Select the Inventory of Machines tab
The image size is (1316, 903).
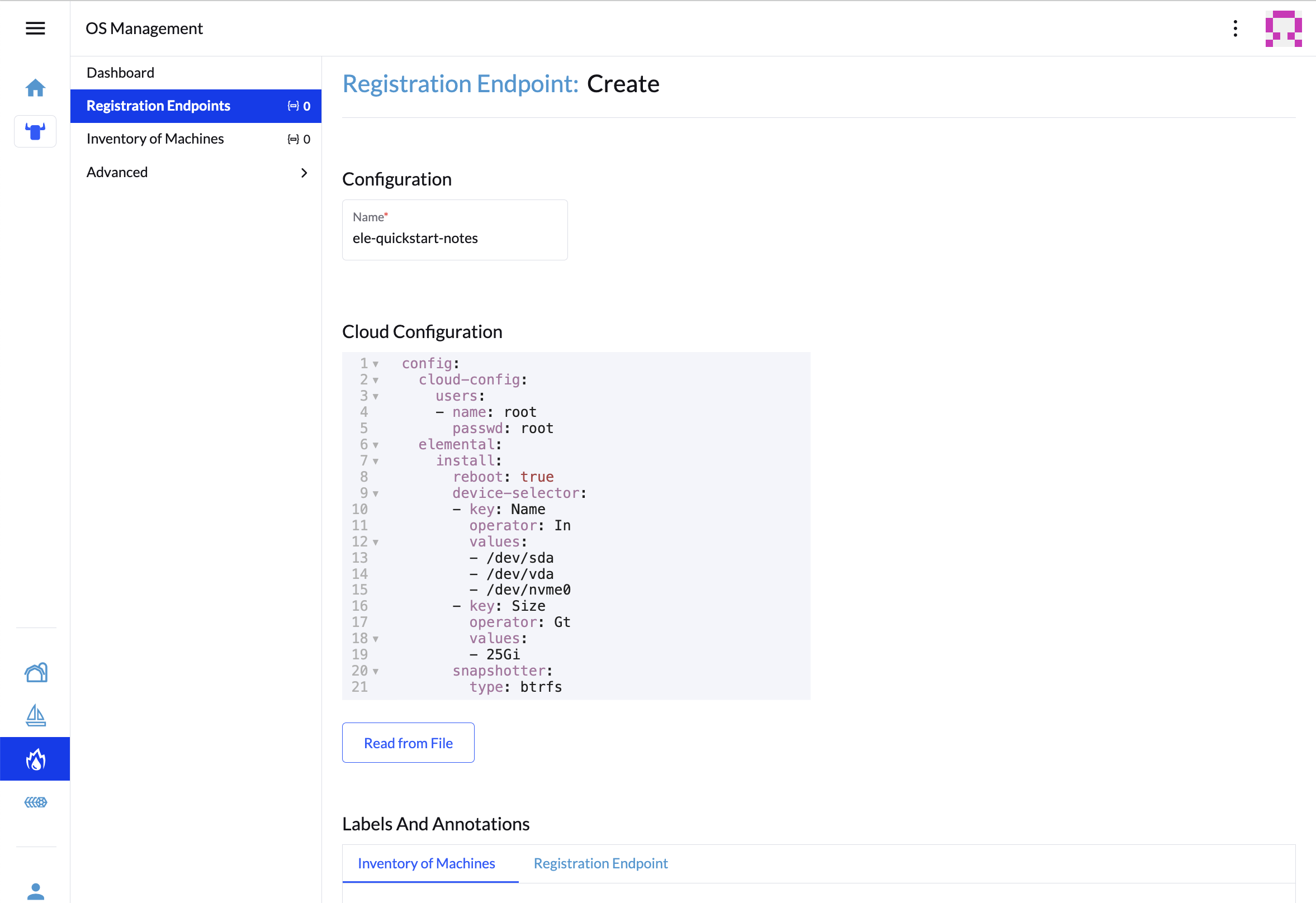(426, 863)
